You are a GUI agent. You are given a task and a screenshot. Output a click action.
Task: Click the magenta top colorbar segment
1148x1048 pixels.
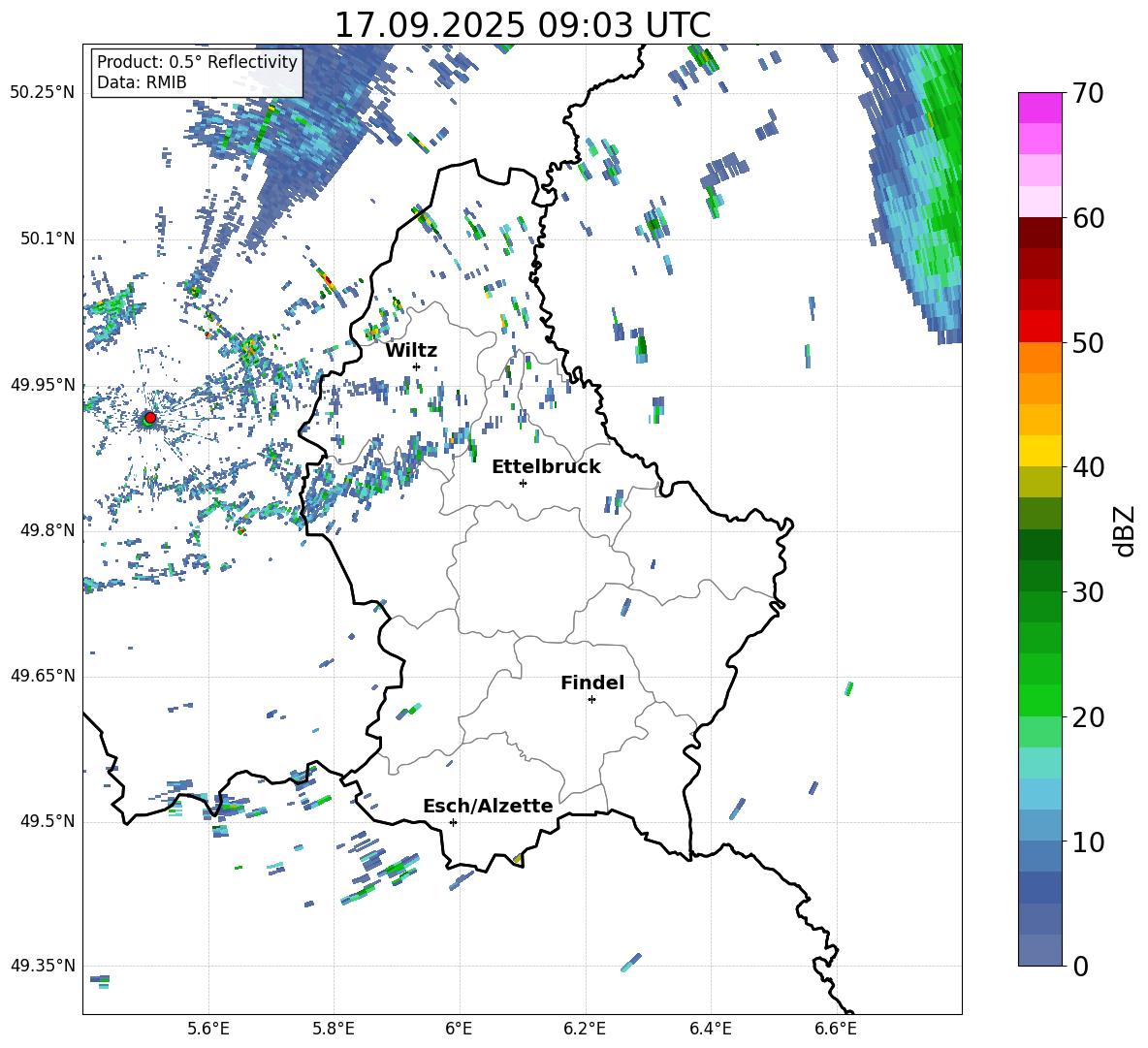click(x=1039, y=108)
